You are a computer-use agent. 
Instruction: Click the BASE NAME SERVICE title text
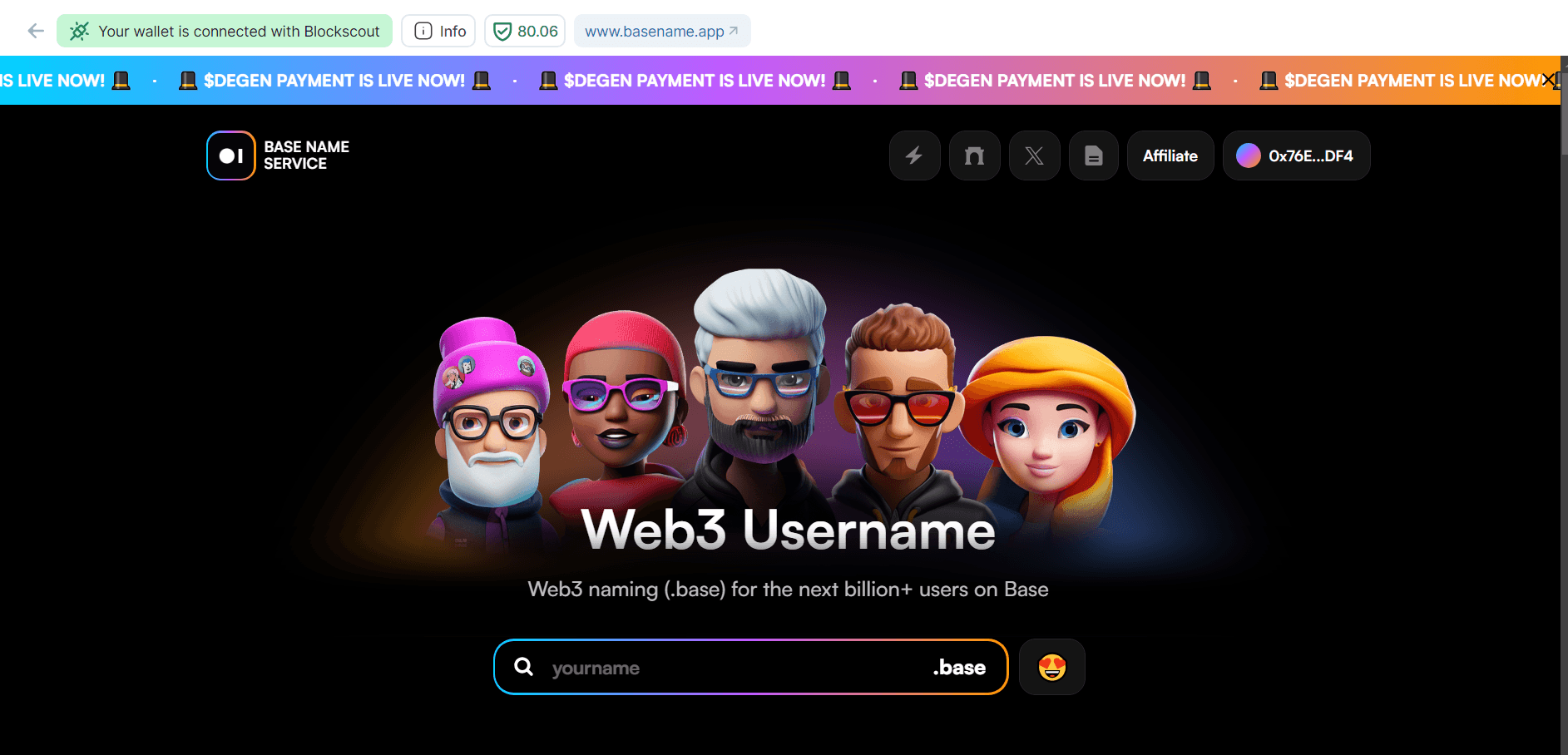(306, 155)
